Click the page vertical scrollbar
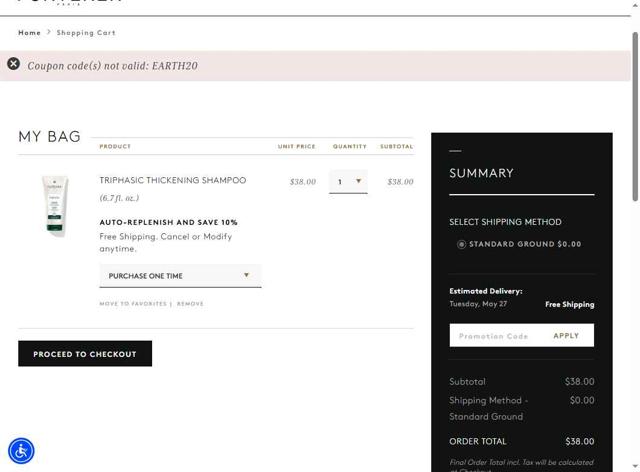640x472 pixels. 635,116
